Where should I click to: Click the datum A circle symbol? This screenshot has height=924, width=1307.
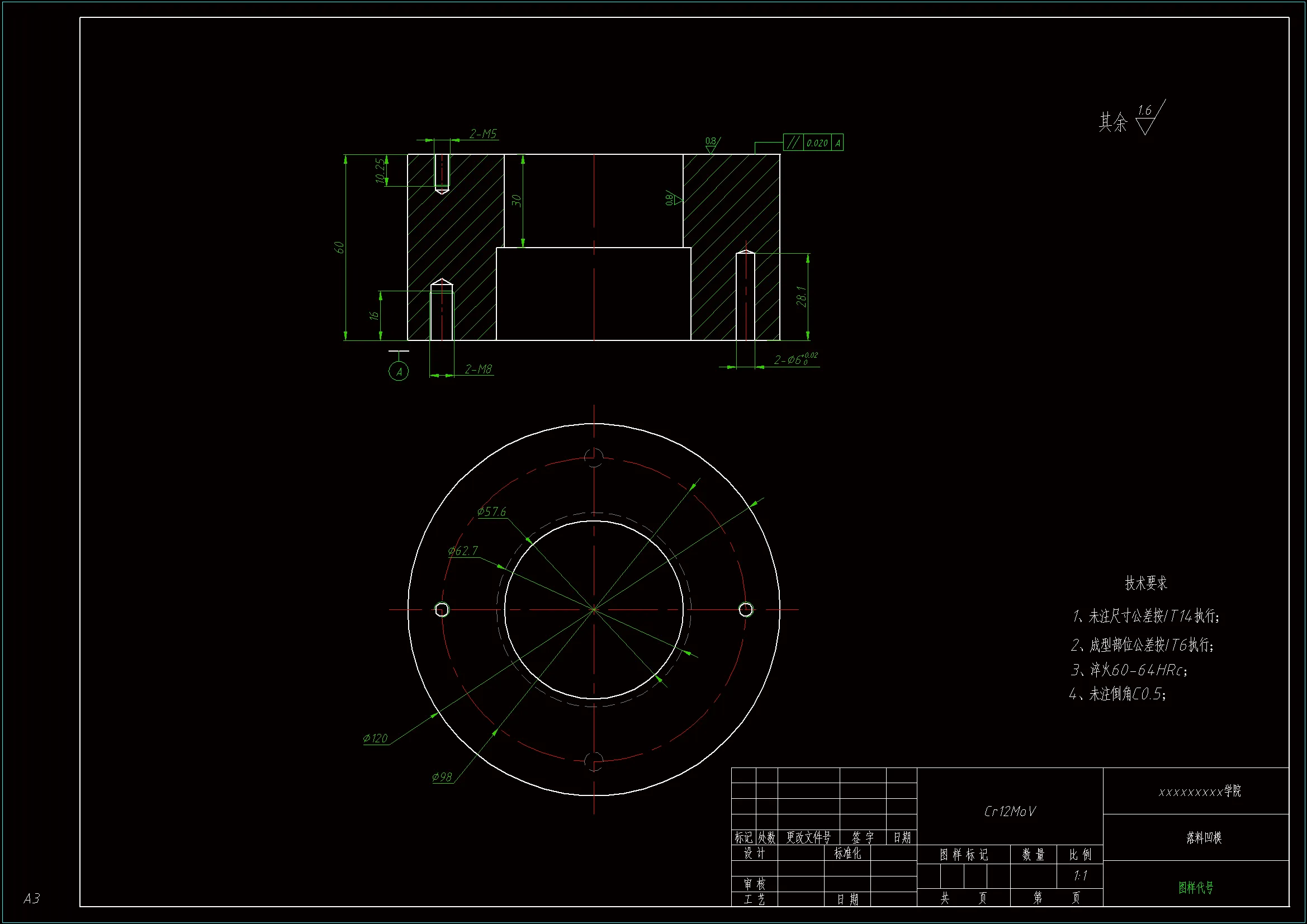(x=399, y=372)
